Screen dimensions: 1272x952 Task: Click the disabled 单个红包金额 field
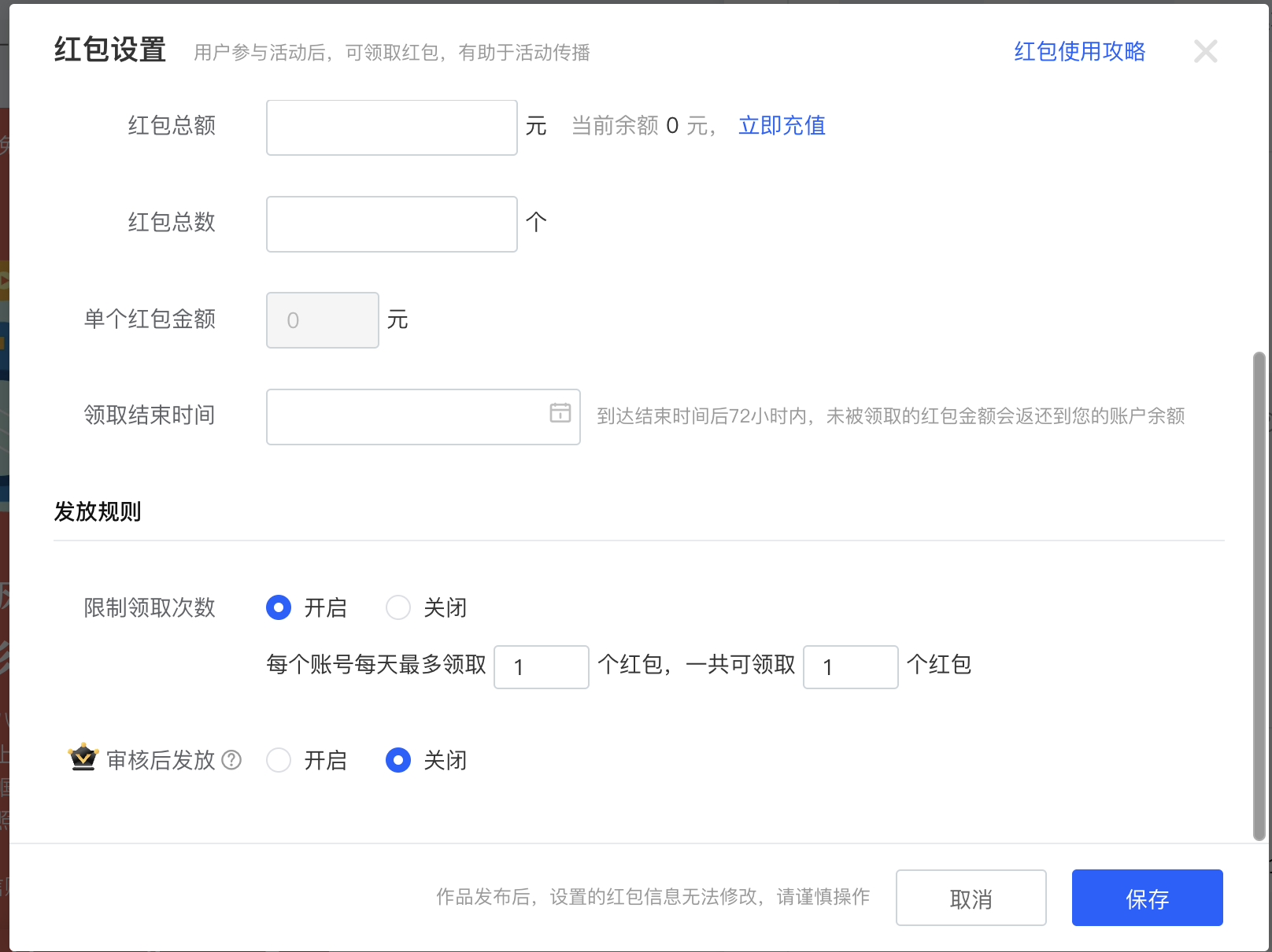click(323, 320)
